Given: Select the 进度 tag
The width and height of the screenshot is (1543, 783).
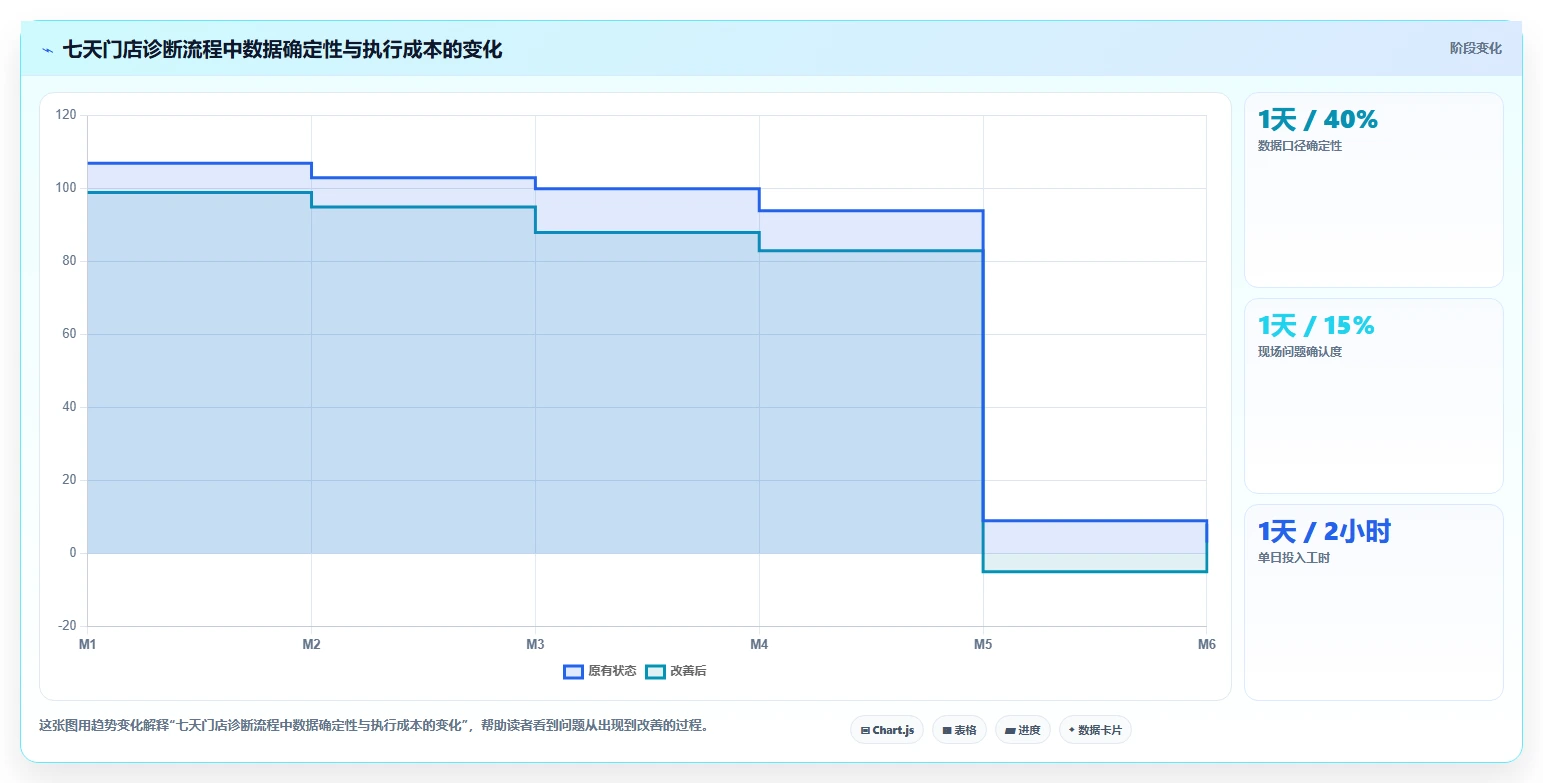Looking at the screenshot, I should click(1022, 730).
